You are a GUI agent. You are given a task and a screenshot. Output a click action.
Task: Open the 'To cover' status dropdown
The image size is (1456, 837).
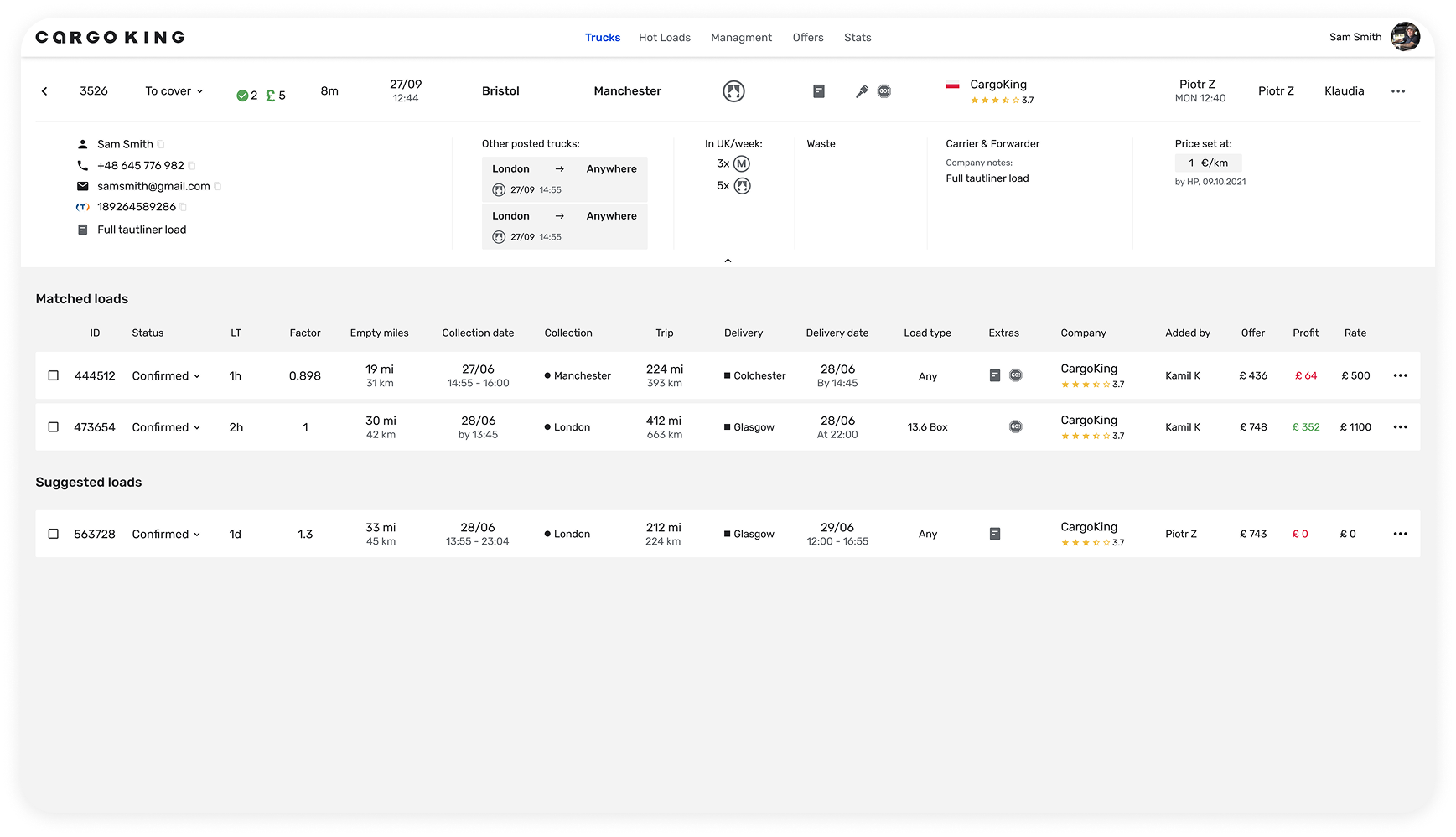point(174,91)
